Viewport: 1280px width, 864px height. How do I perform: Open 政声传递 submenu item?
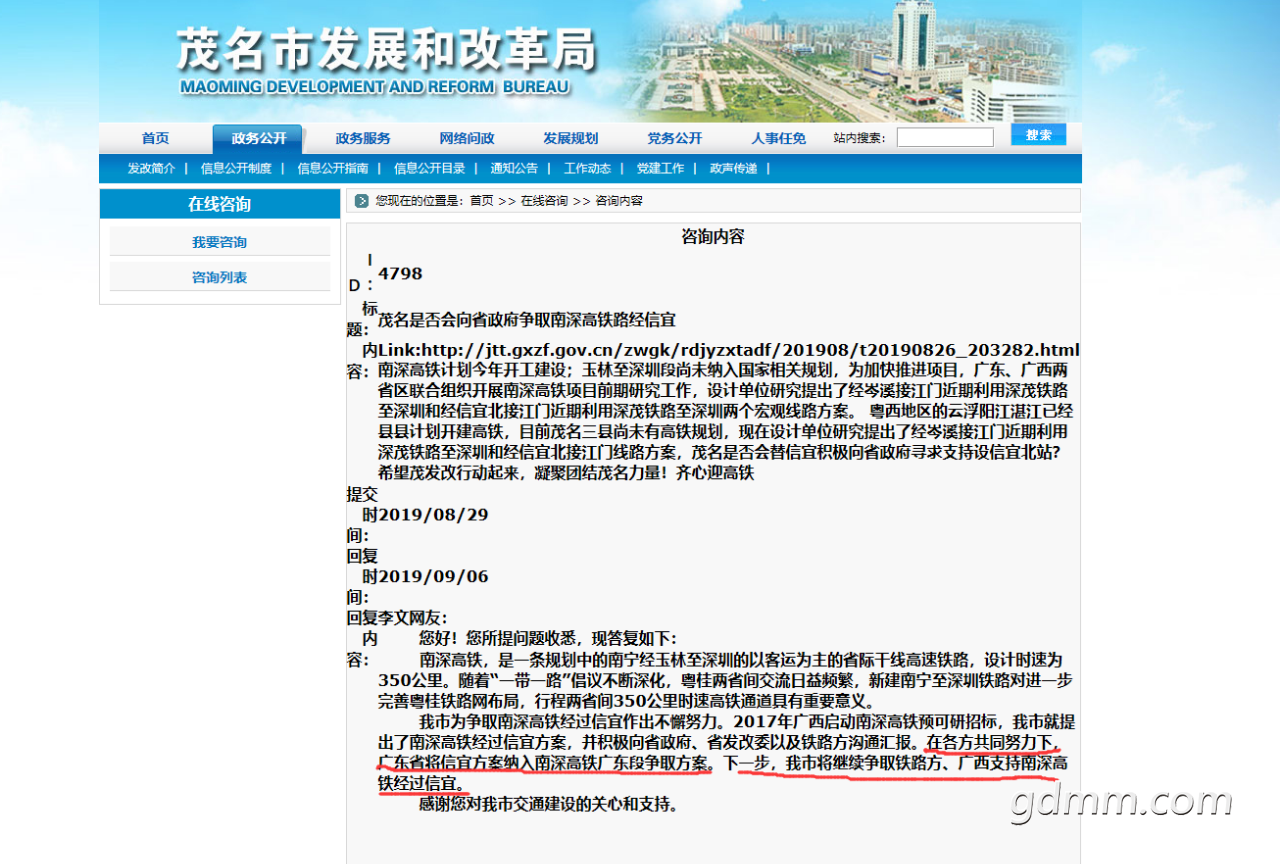(733, 169)
